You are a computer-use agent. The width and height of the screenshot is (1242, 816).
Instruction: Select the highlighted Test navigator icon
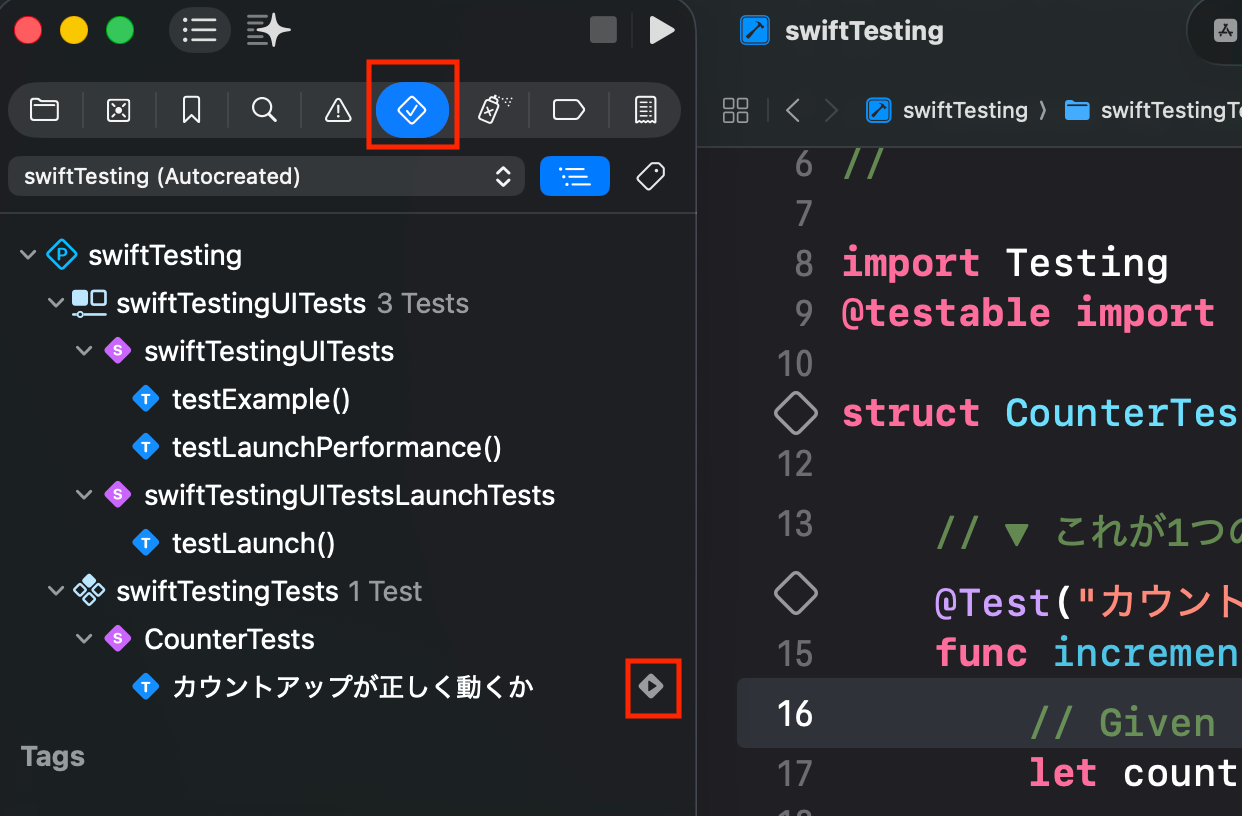413,110
